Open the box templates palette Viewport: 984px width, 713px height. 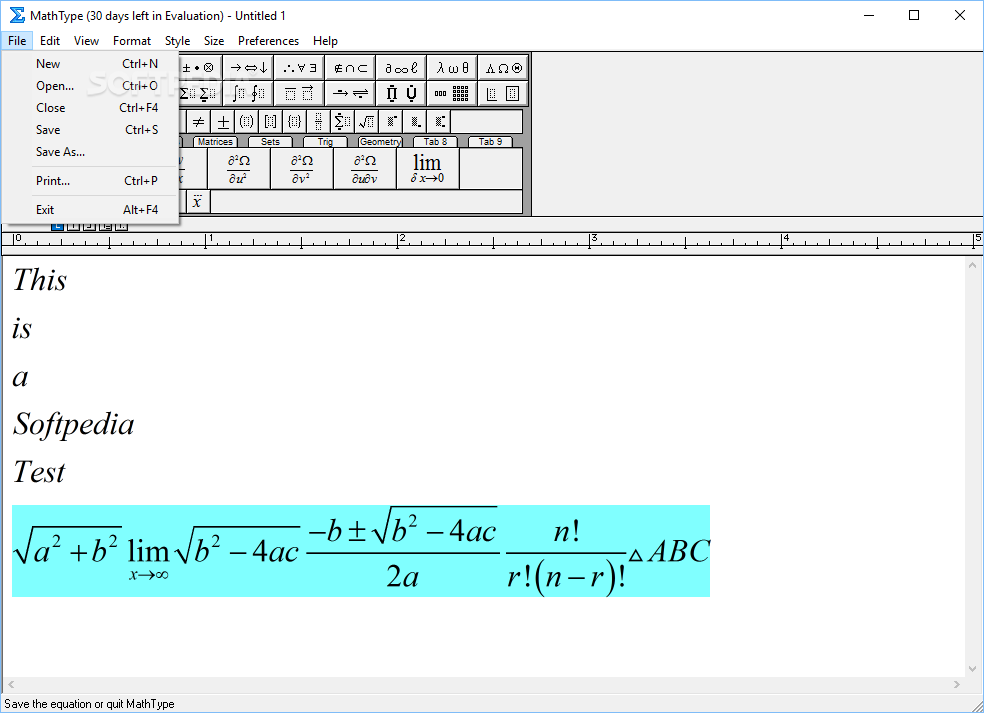(503, 94)
